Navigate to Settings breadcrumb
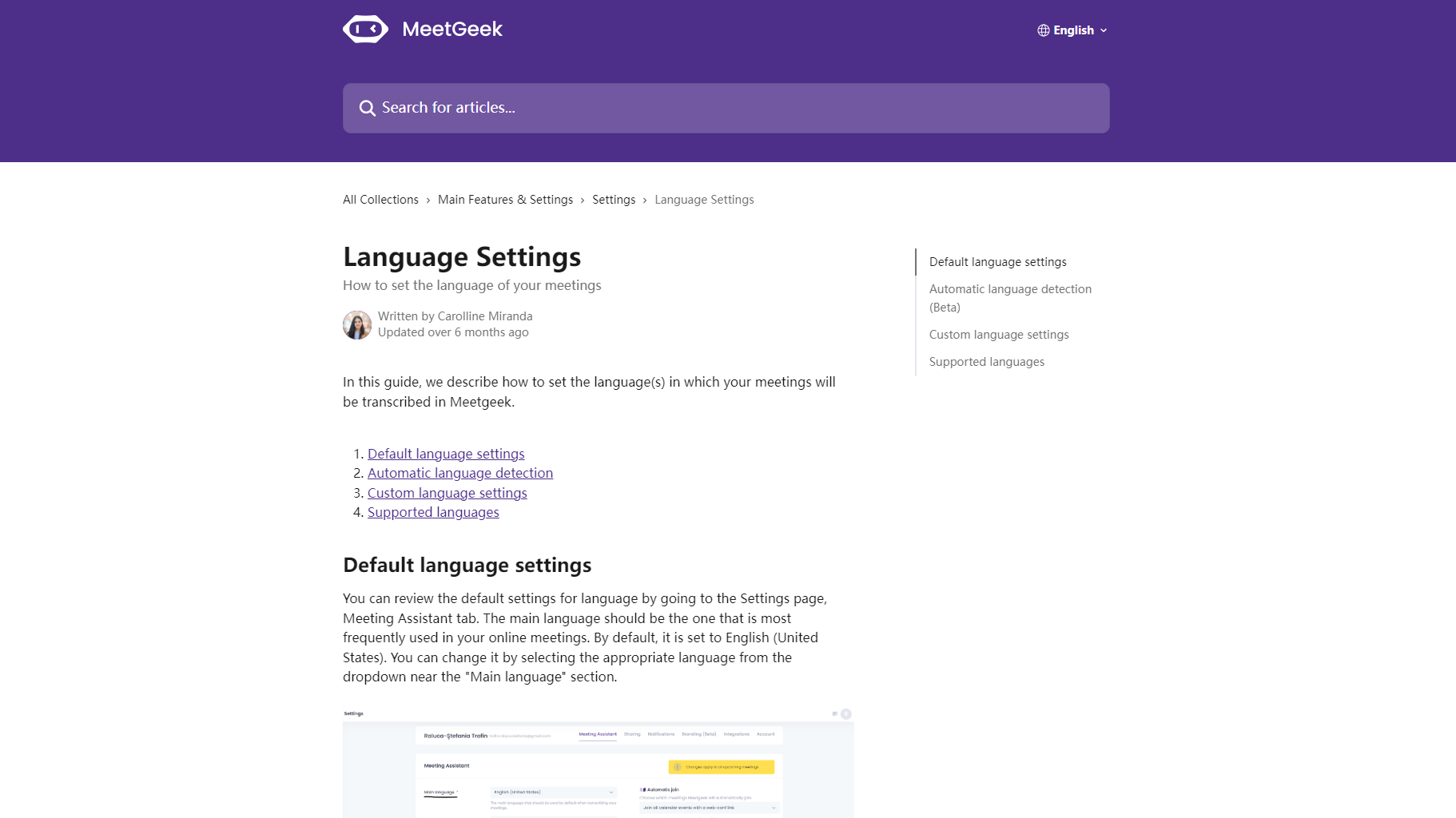The height and width of the screenshot is (818, 1456). pos(613,200)
